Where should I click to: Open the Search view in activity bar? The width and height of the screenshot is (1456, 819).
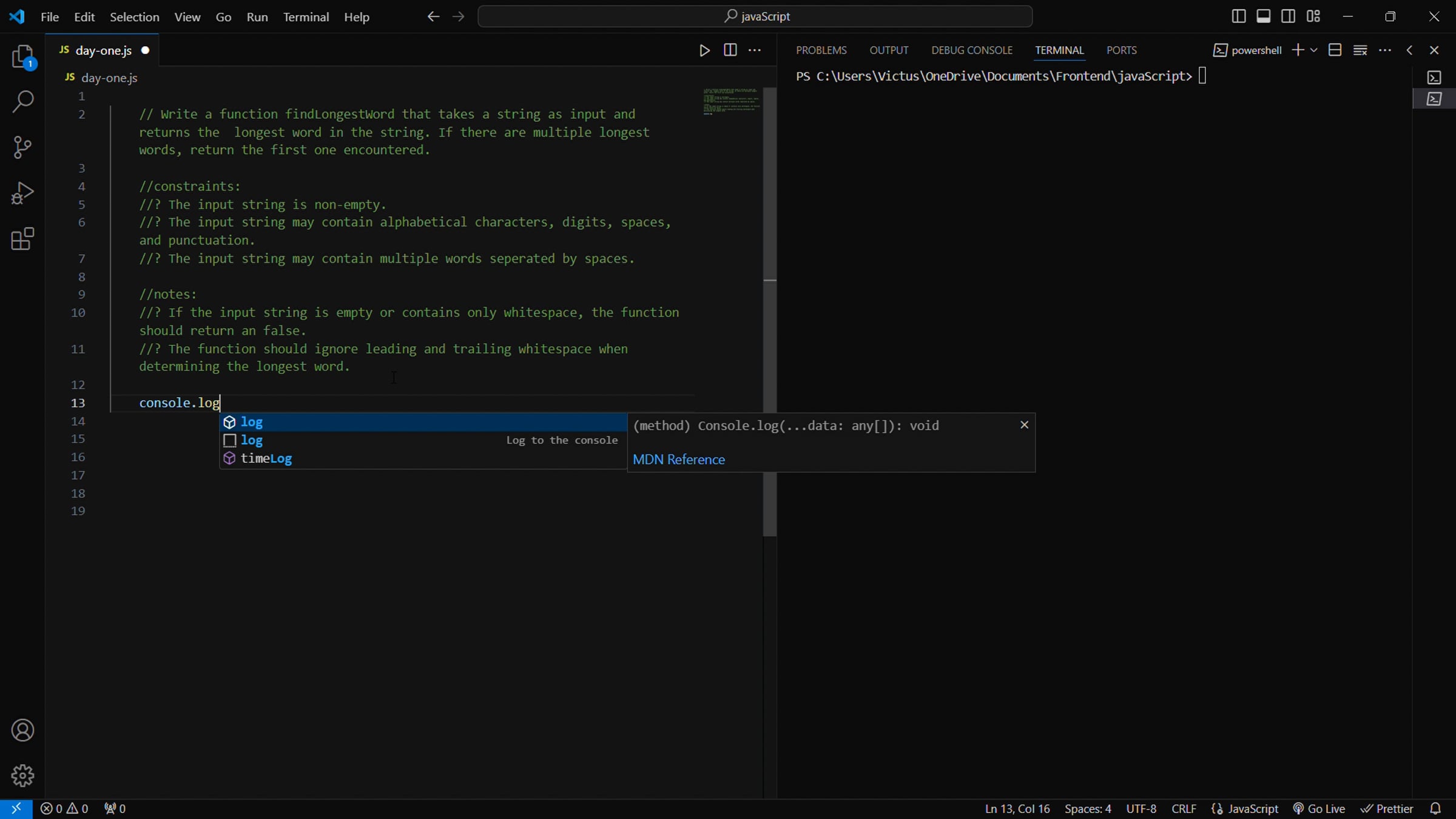click(22, 101)
